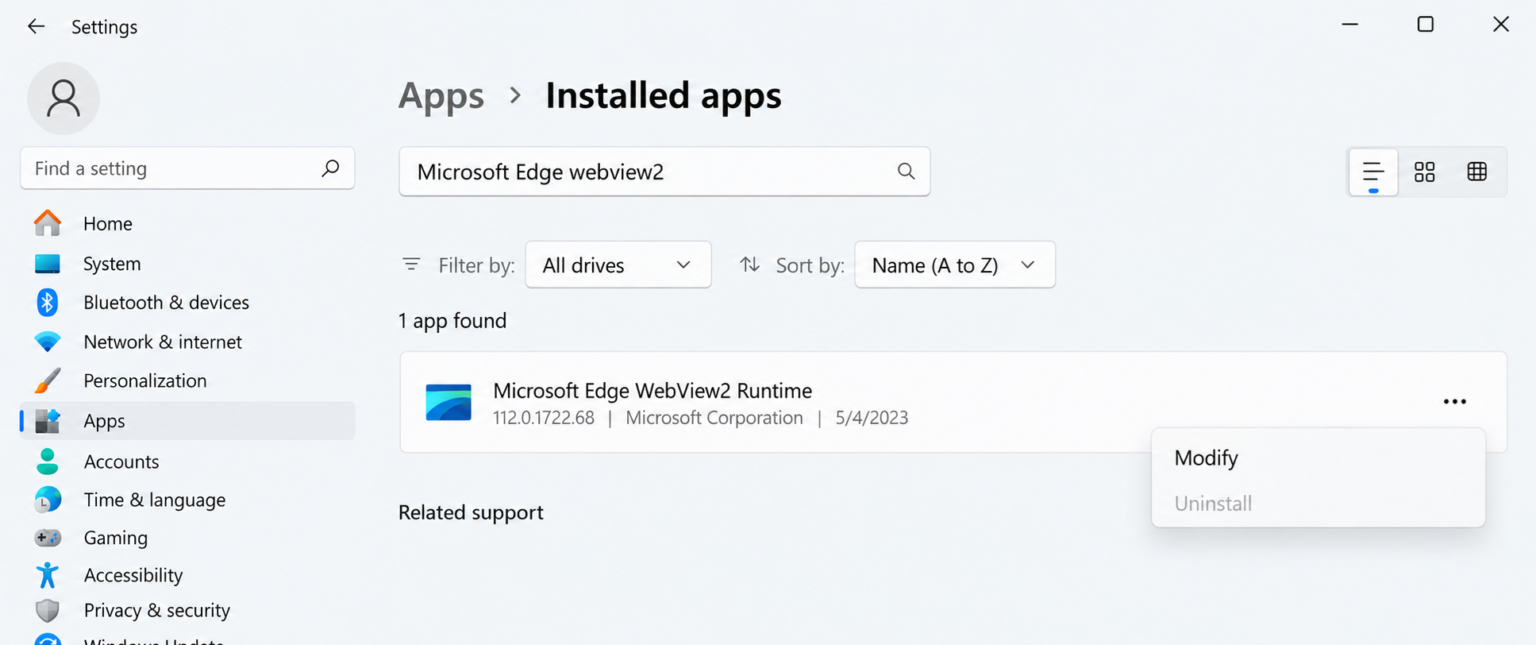Open the user profile avatar

click(x=63, y=98)
